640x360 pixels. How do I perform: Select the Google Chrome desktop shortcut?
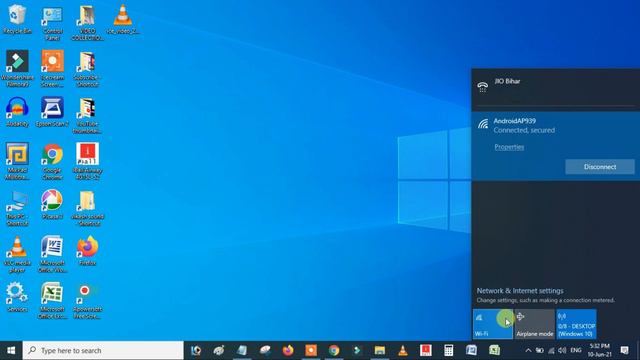pos(52,162)
